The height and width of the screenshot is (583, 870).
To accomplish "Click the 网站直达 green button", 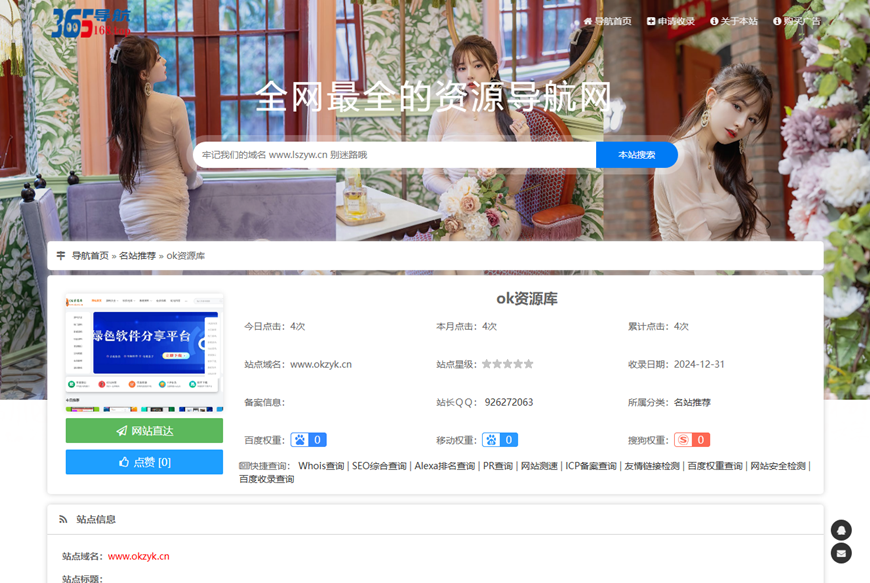I will pos(144,430).
